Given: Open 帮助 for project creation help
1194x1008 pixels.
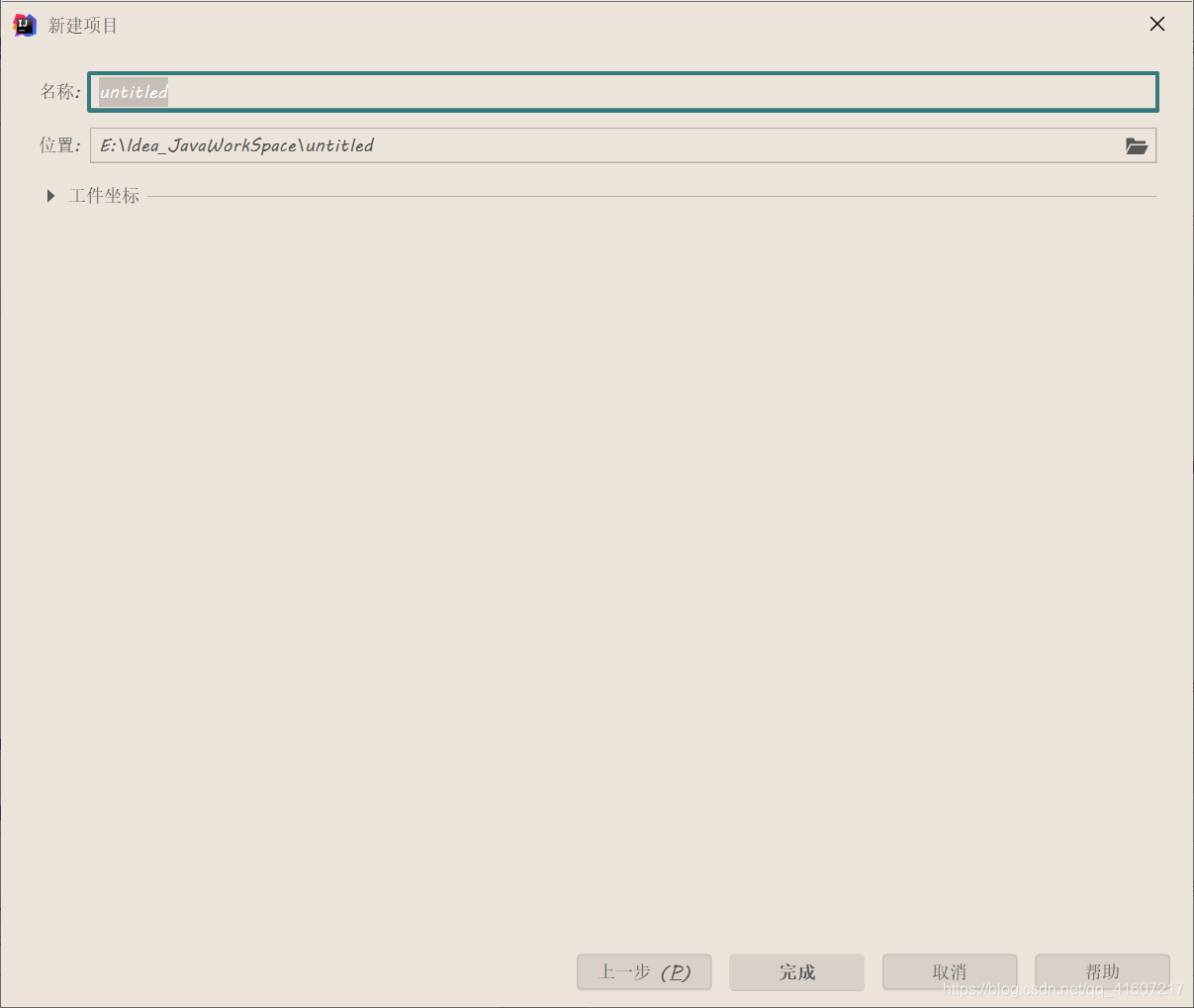Looking at the screenshot, I should click(x=1102, y=971).
